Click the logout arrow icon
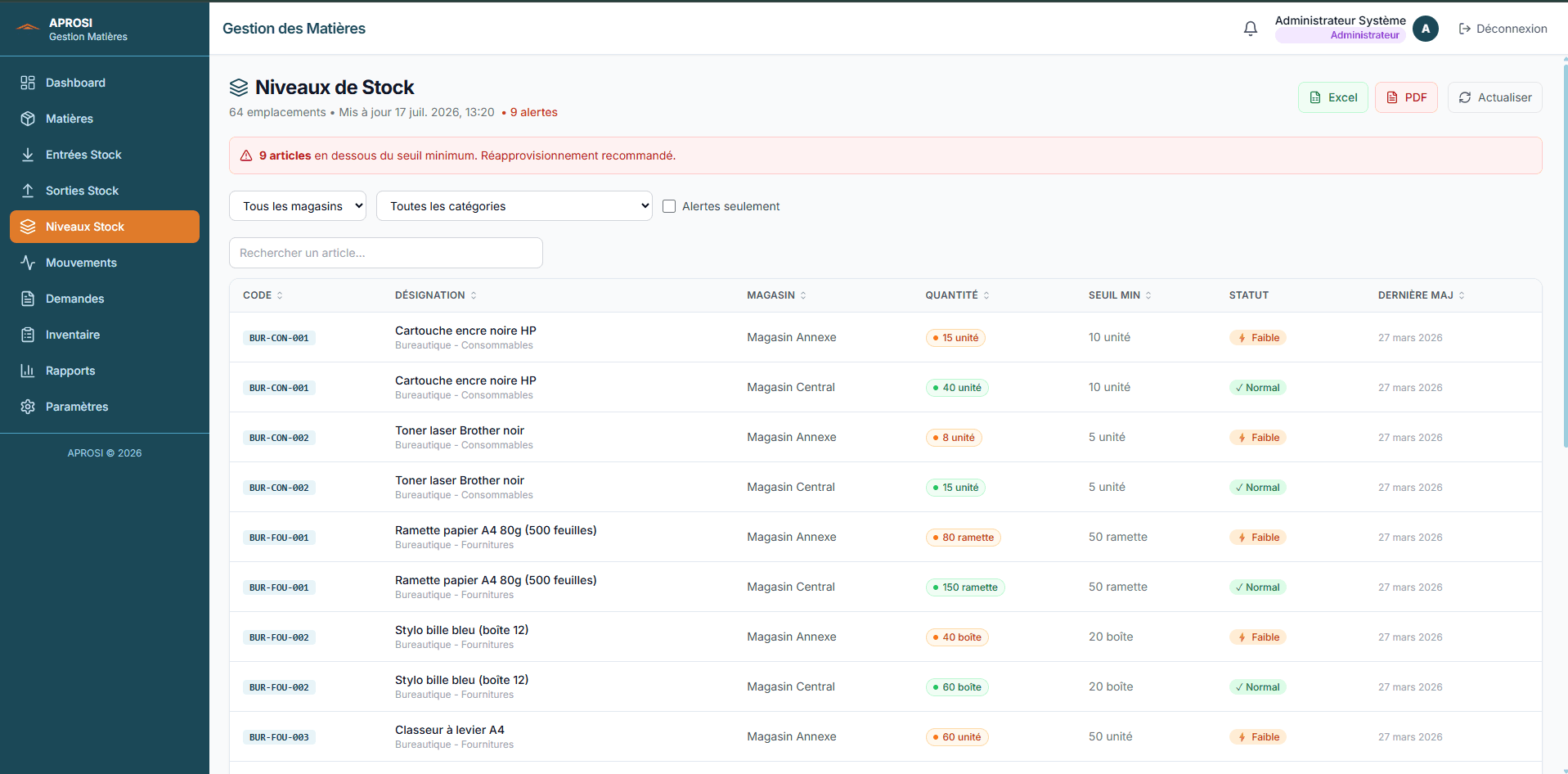 point(1465,29)
